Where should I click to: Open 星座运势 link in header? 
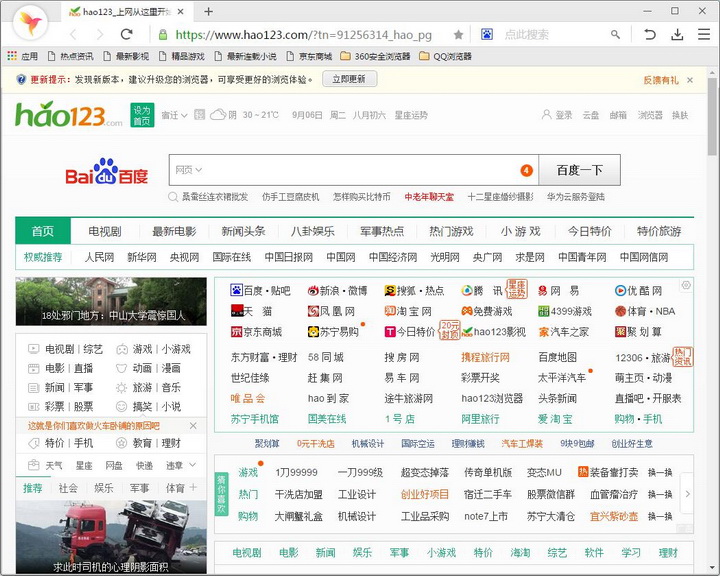click(411, 115)
